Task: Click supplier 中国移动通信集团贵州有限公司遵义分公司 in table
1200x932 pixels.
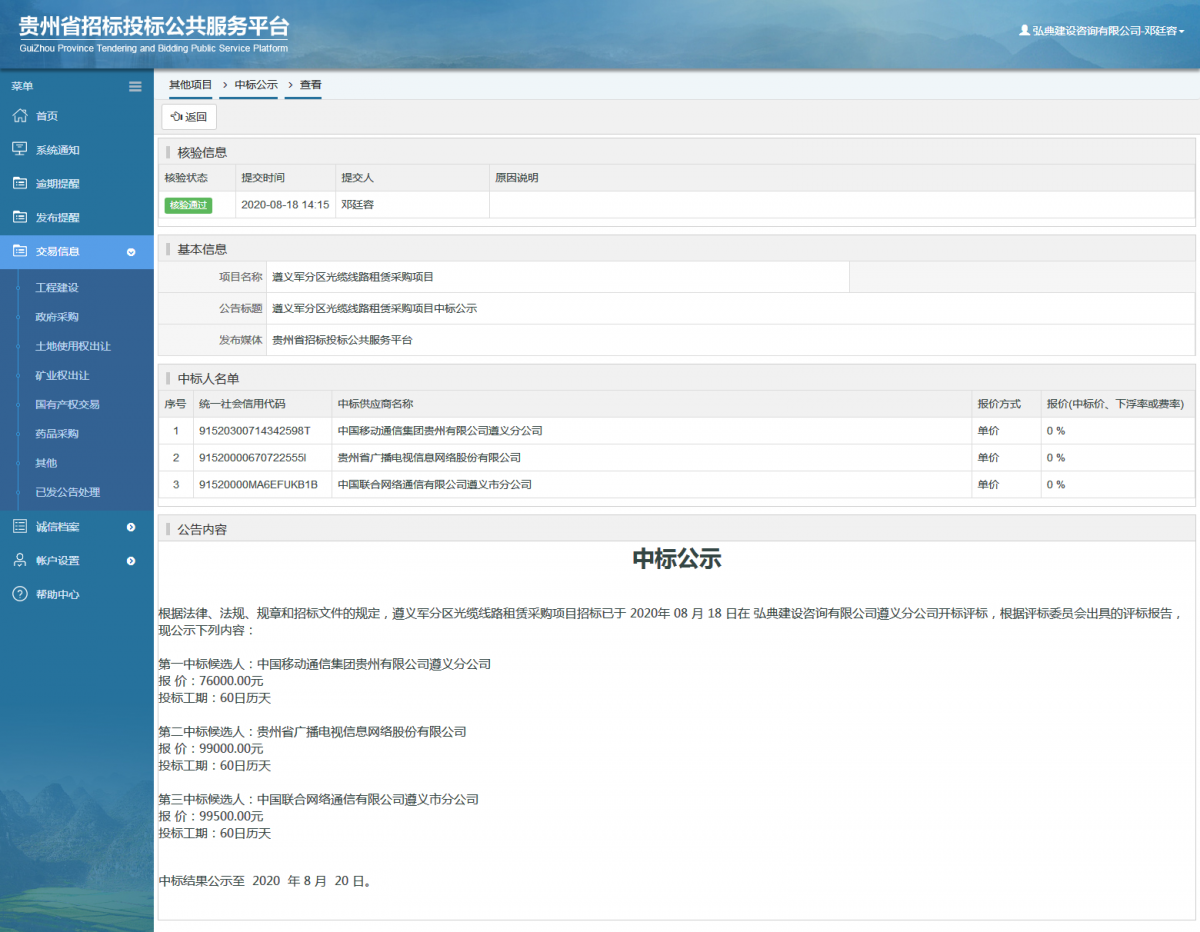Action: pos(440,431)
